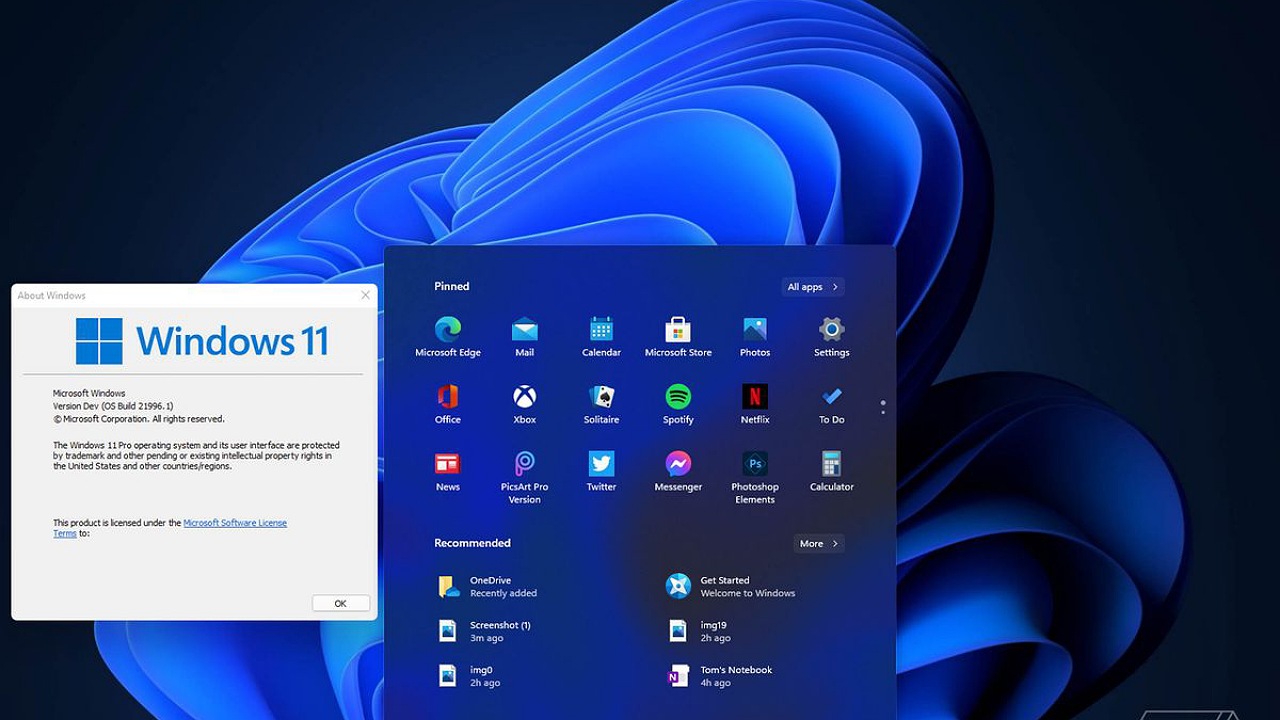Open Photoshop Elements
The image size is (1280, 720).
coord(755,465)
